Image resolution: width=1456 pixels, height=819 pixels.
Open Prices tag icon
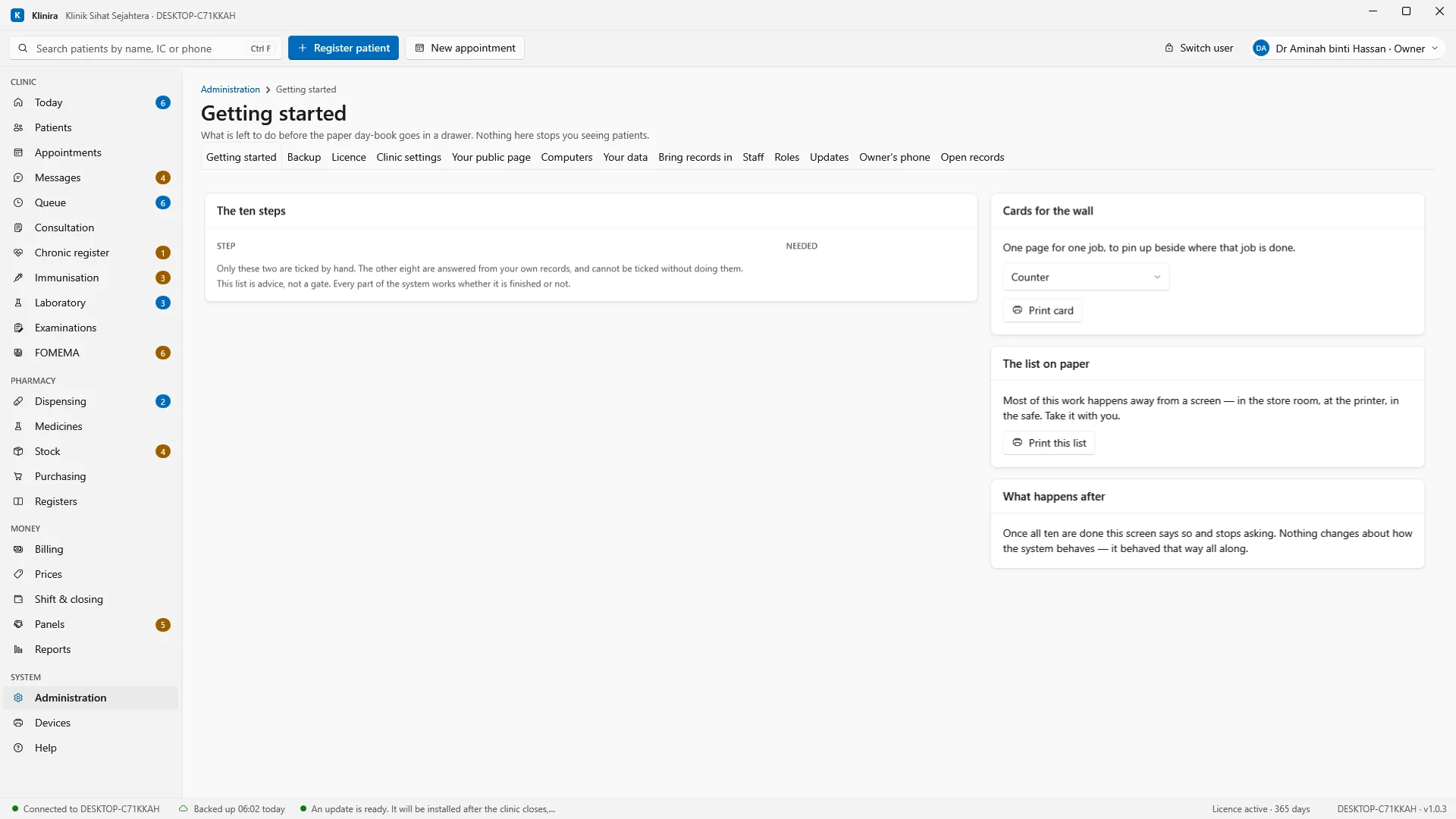coord(18,574)
